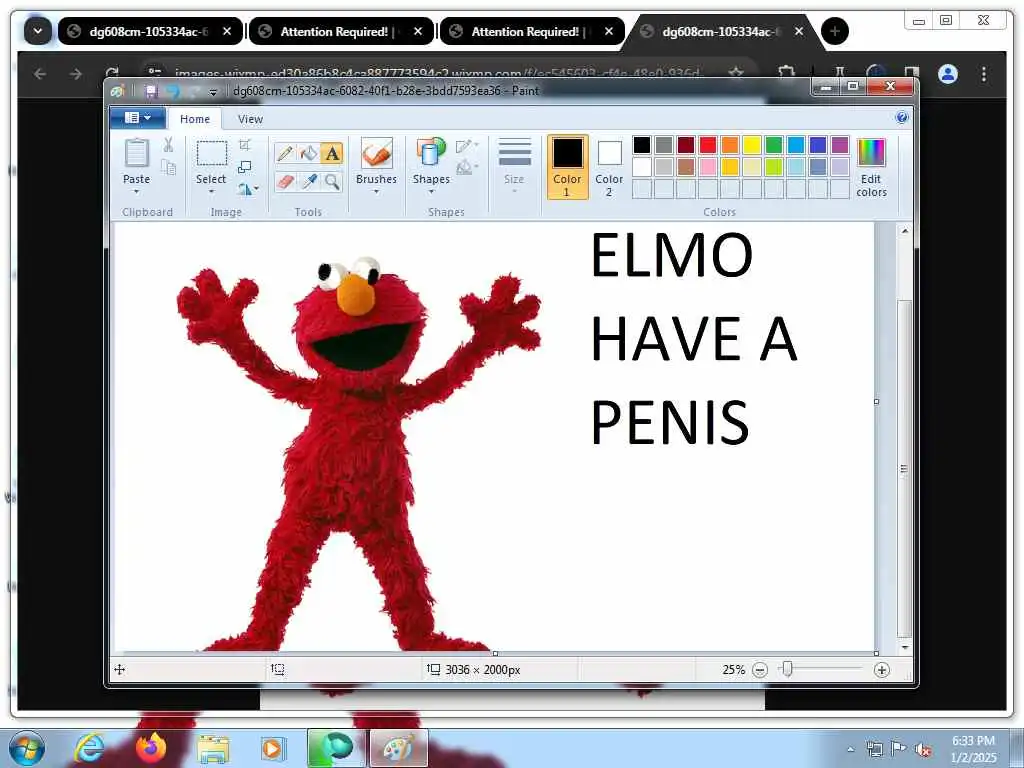1024x768 pixels.
Task: Switch to second Attention Required! tab
Action: [532, 31]
